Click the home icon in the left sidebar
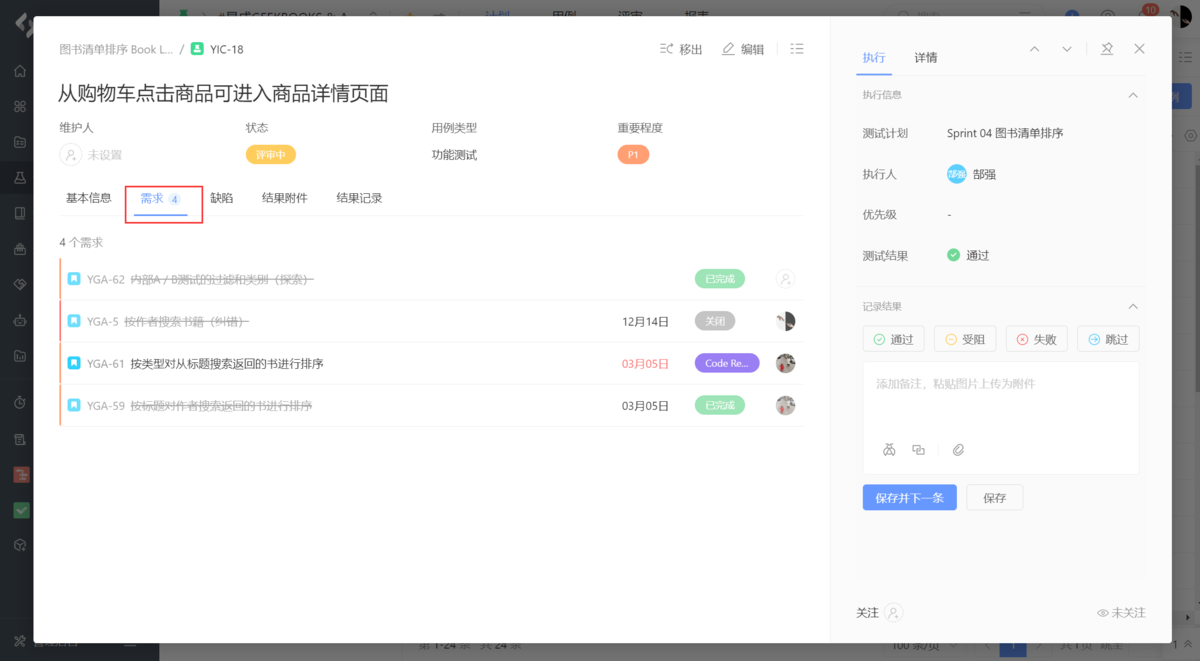Screen dimensions: 1200x661 [18, 71]
